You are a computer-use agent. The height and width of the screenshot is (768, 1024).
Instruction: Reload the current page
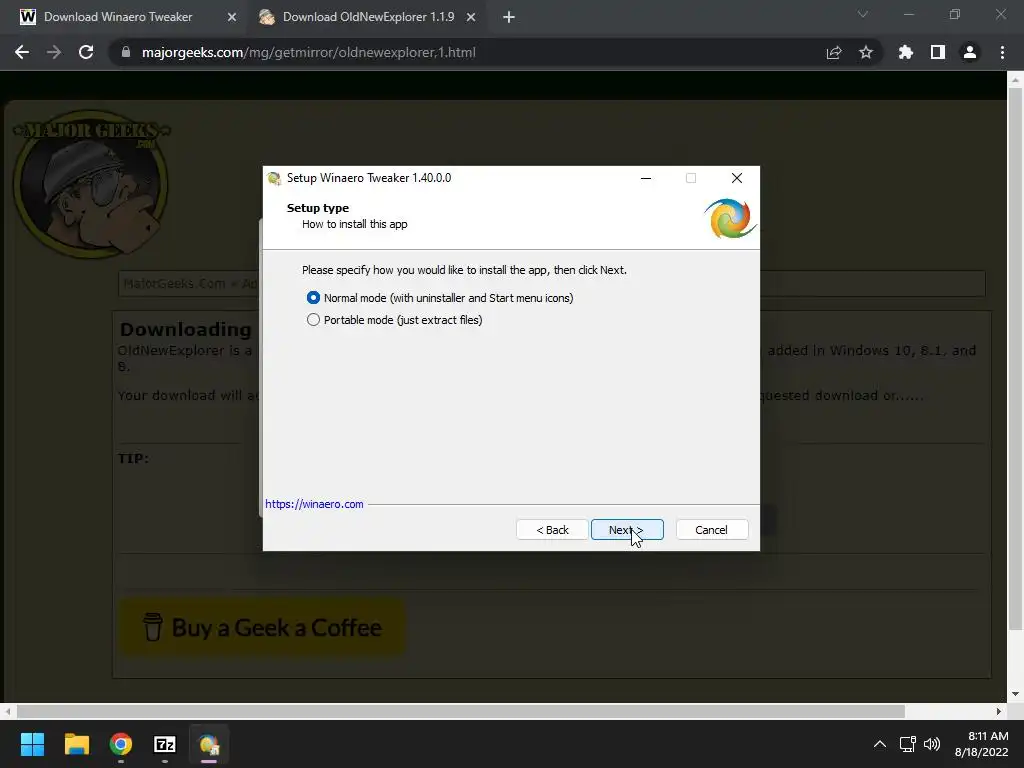[x=86, y=52]
